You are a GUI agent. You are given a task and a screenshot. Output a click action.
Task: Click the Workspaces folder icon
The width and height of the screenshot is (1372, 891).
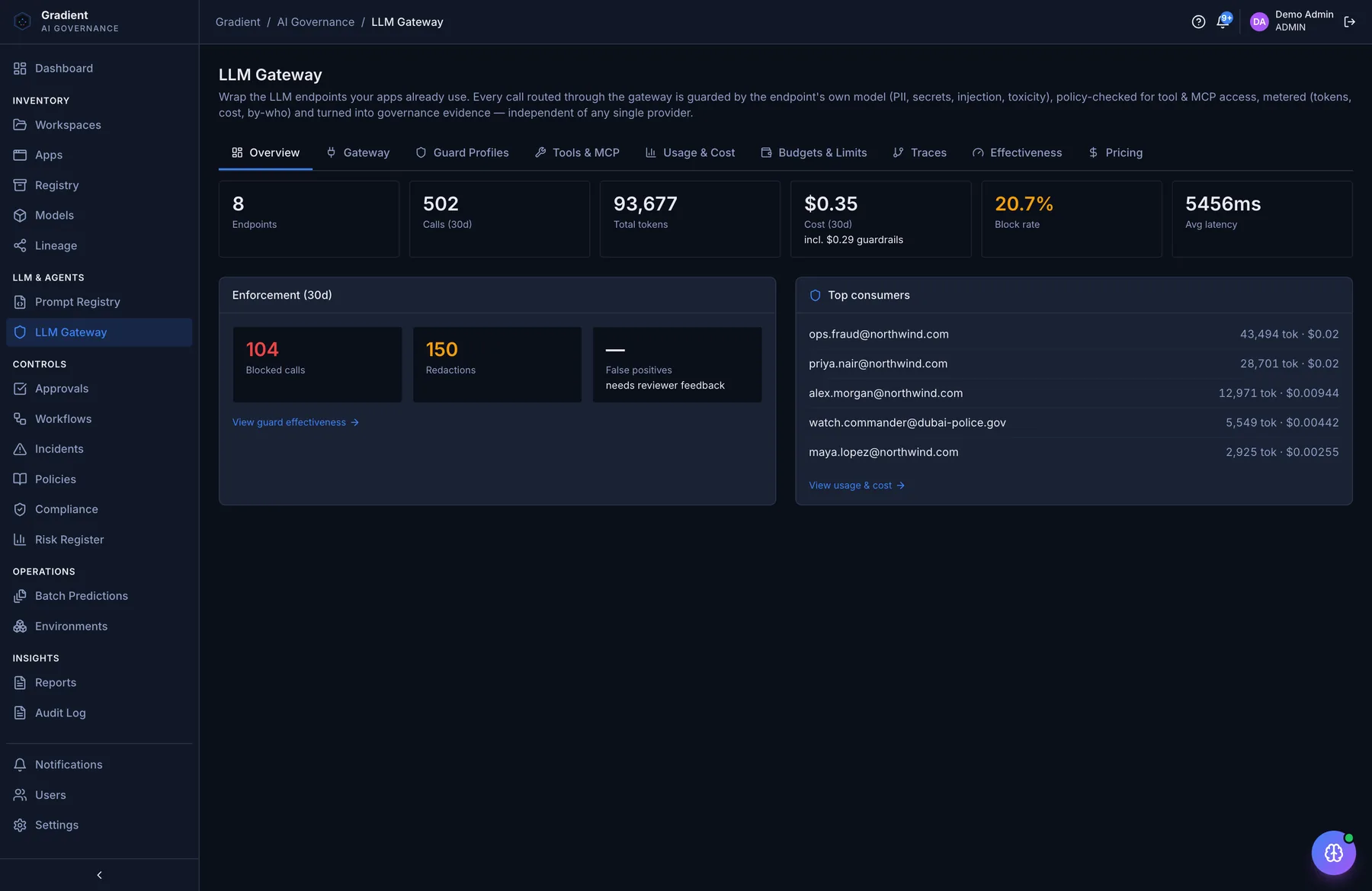(20, 125)
